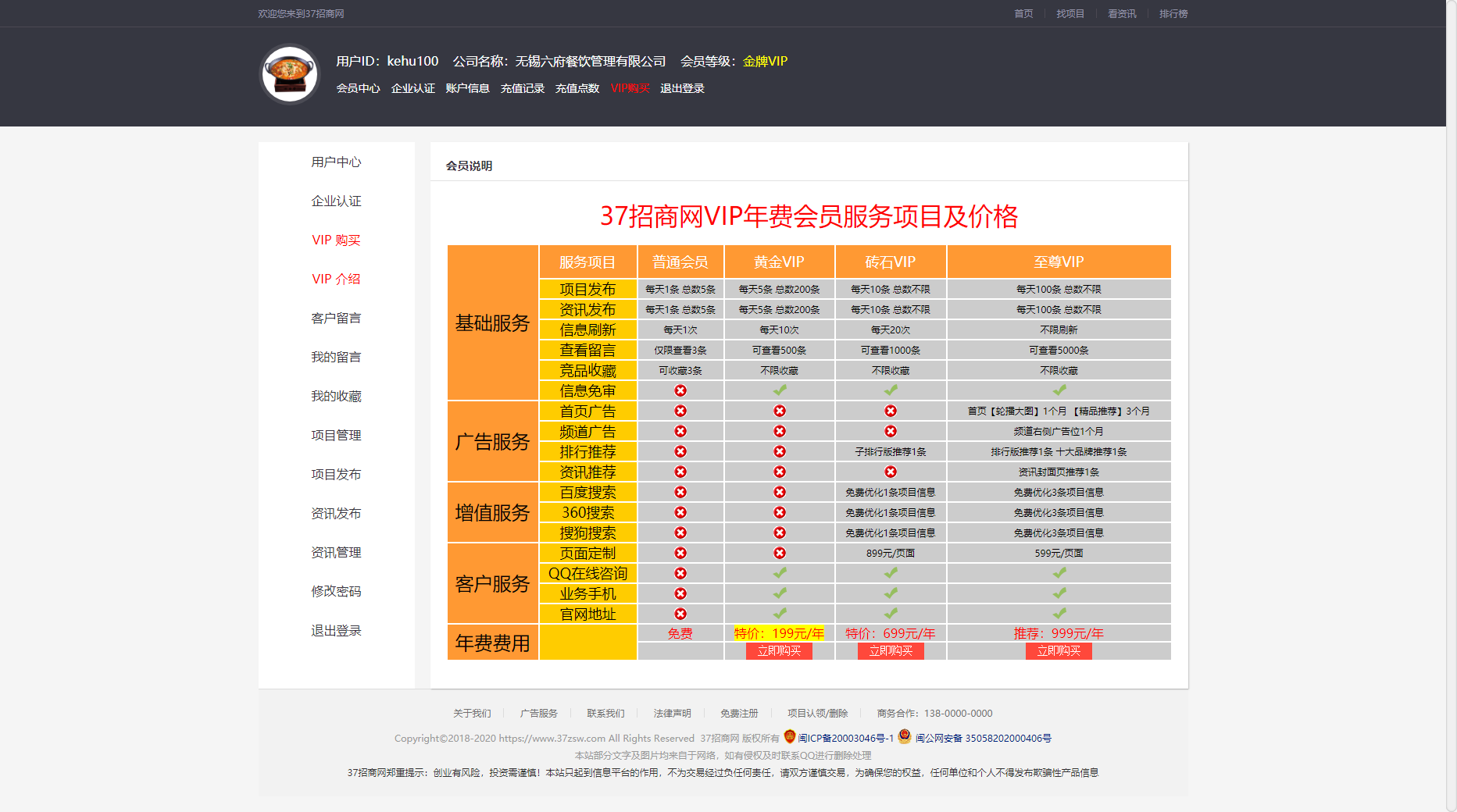The image size is (1457, 812).
Task: Open 免费注册 footer link
Action: point(739,714)
